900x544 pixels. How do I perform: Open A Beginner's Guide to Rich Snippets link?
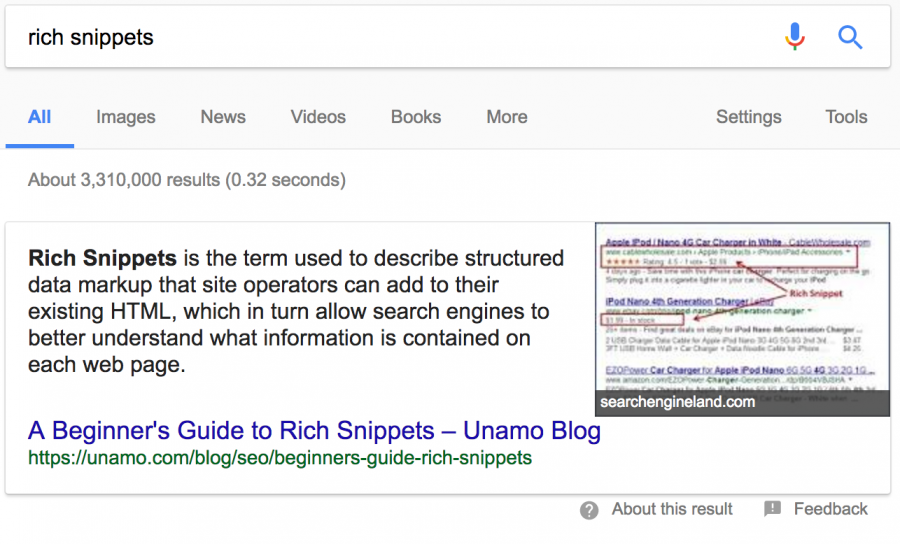(314, 430)
